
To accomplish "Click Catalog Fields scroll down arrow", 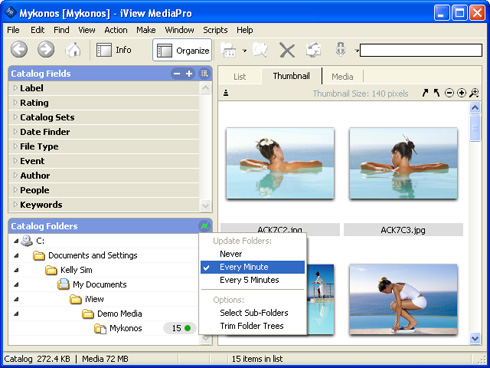I will click(x=206, y=206).
